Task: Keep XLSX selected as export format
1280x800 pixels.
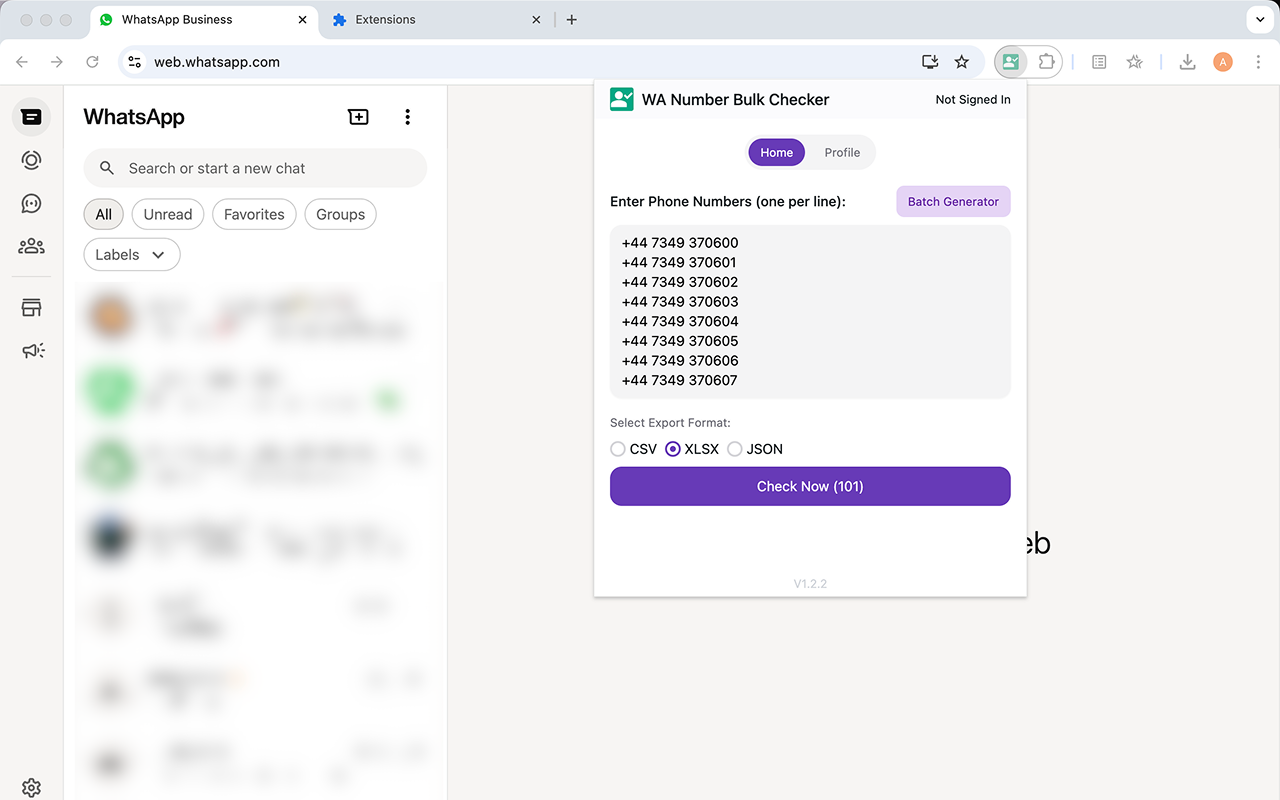Action: pos(672,449)
